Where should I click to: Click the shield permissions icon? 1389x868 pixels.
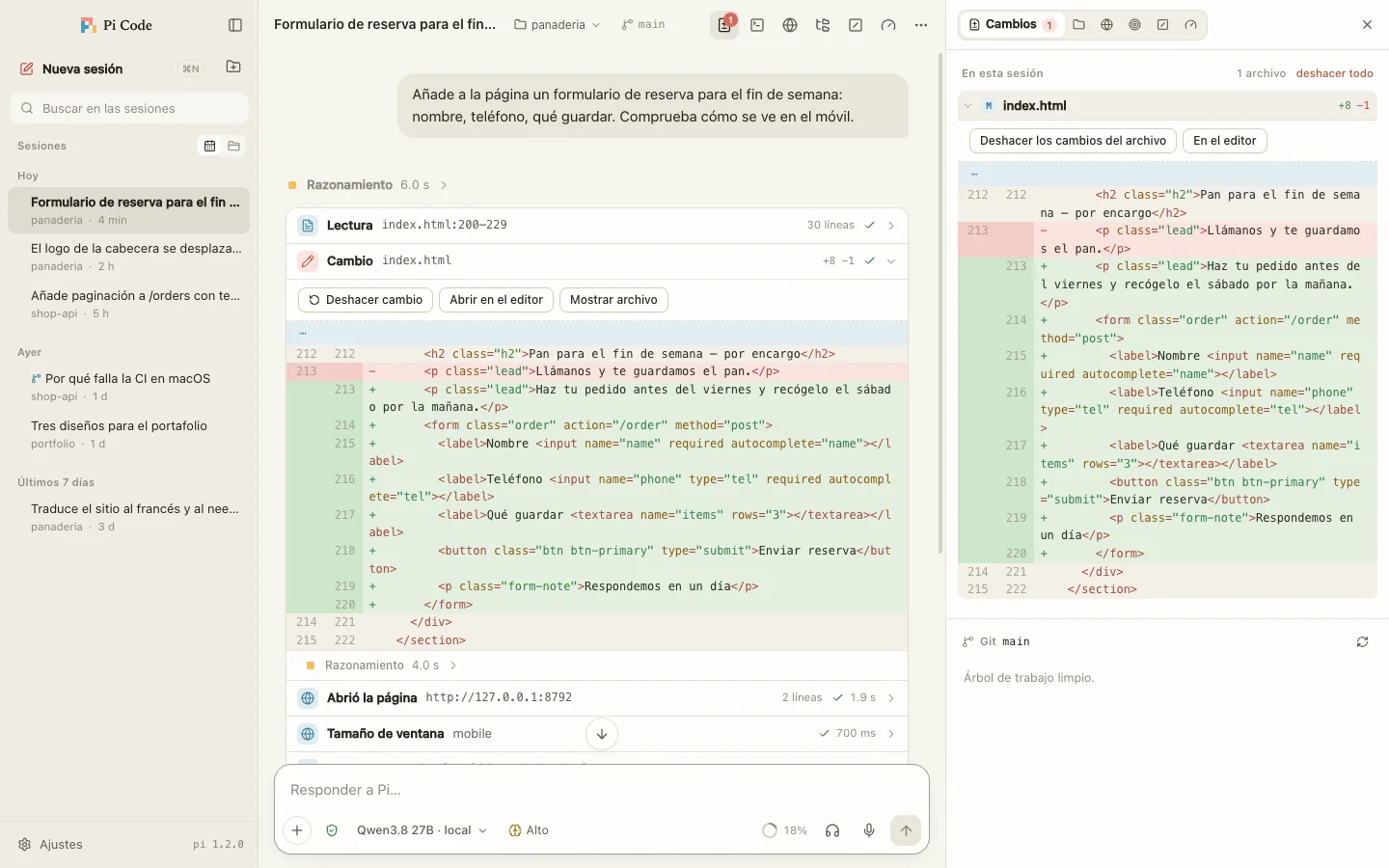tap(332, 830)
